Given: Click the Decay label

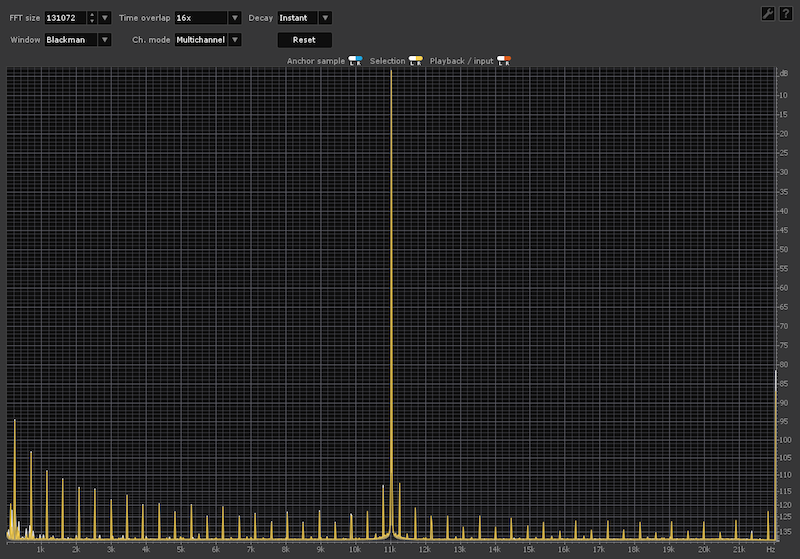Looking at the screenshot, I should click(x=260, y=18).
